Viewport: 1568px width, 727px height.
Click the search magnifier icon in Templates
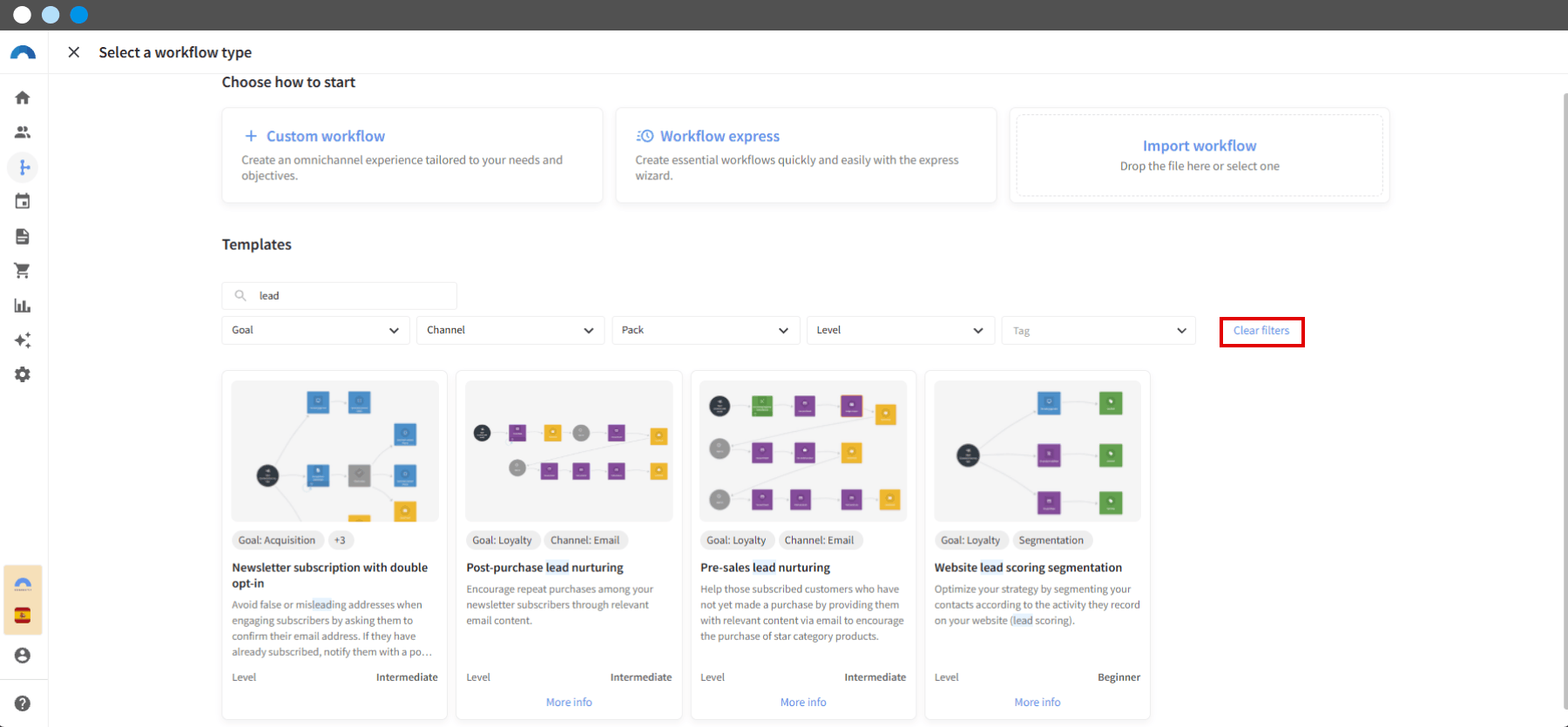click(240, 296)
